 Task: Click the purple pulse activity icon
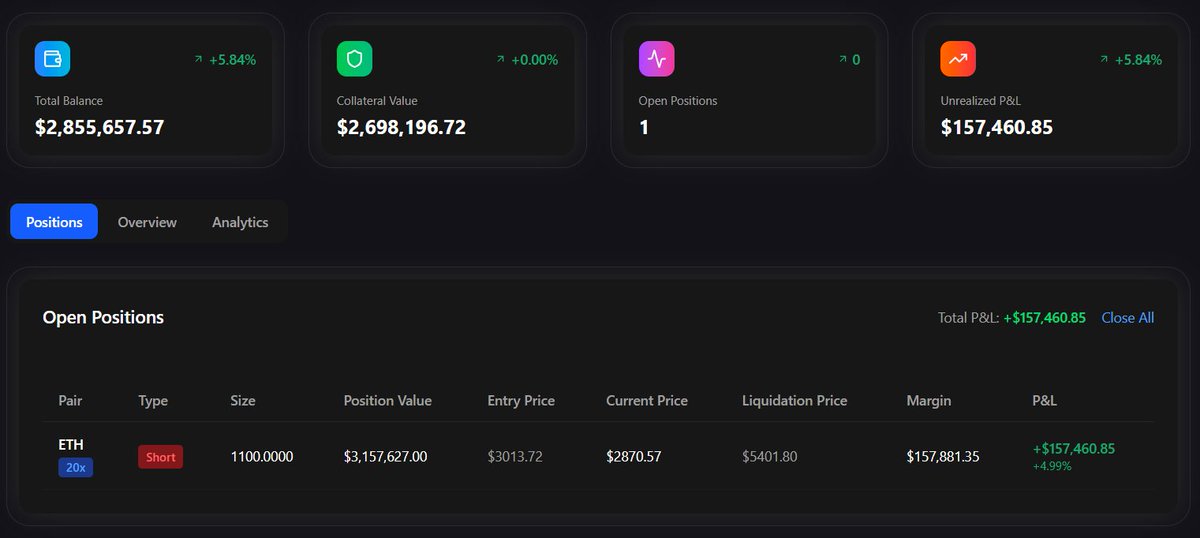(656, 59)
